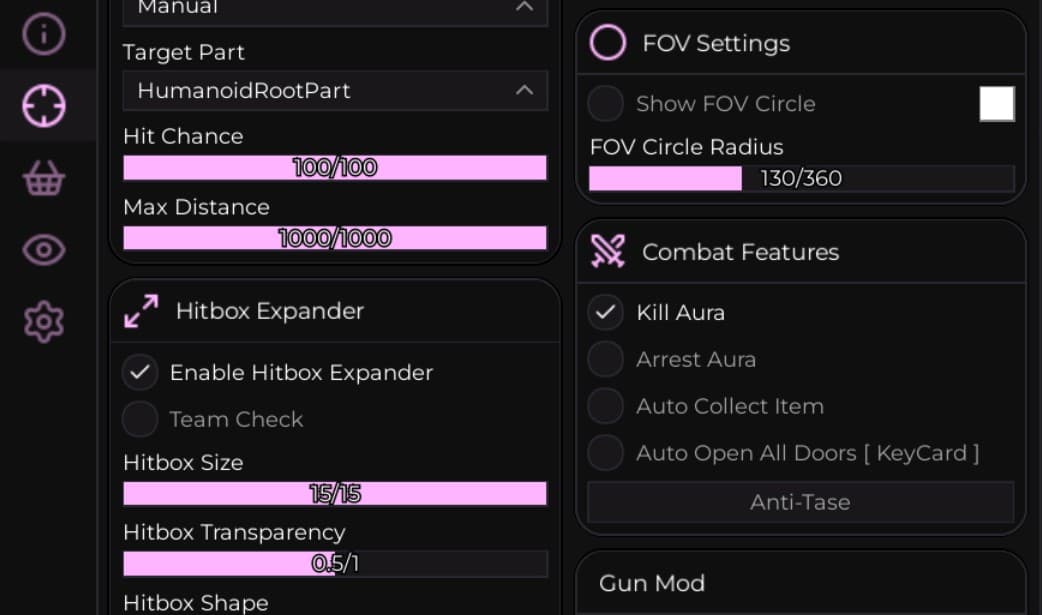Click the FOV Circle Radius slider bar
The height and width of the screenshot is (615, 1042).
coord(800,178)
